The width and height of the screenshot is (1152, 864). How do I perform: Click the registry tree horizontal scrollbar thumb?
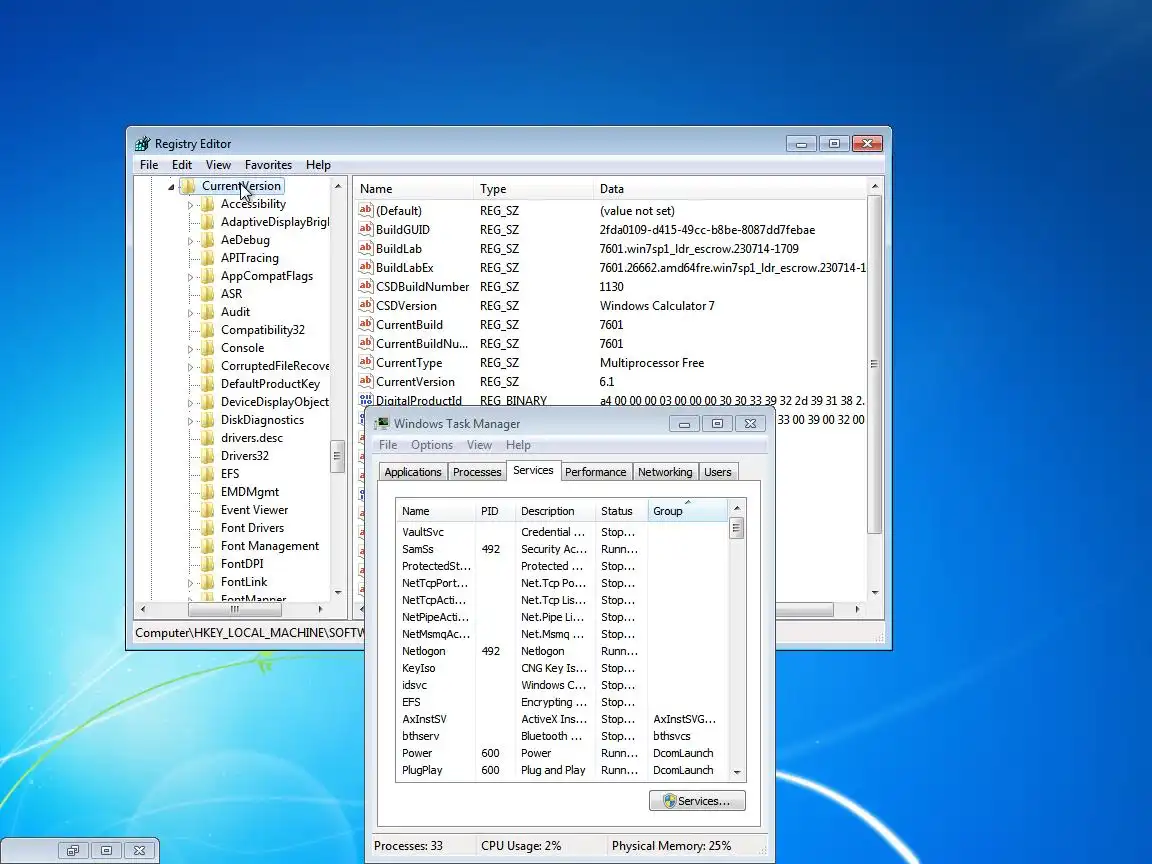(235, 609)
